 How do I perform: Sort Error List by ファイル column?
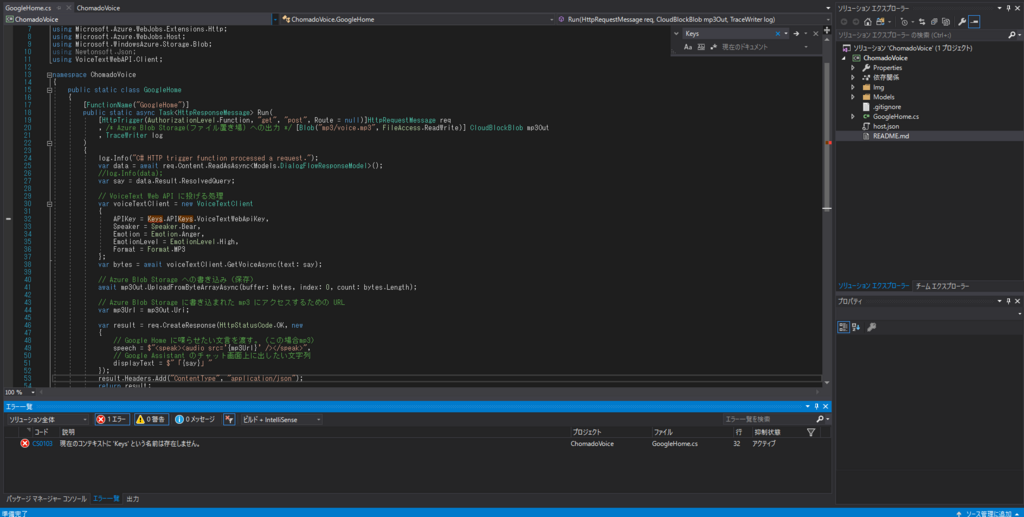tap(663, 432)
